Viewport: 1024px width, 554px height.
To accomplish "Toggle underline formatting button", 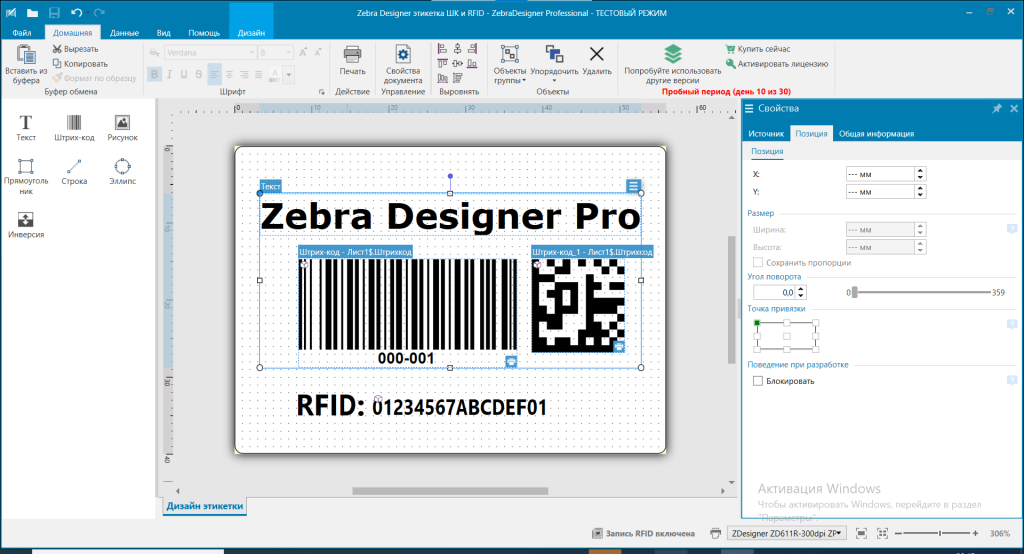I will pyautogui.click(x=184, y=74).
